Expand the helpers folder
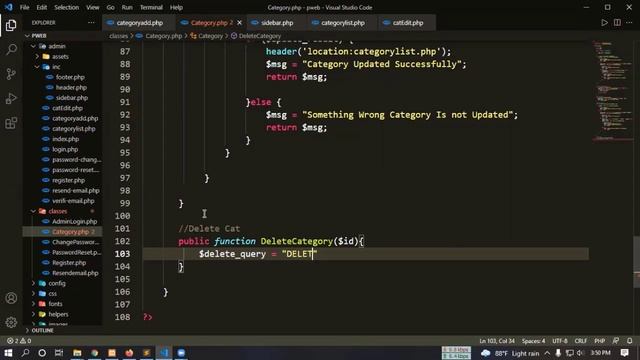 tap(58, 314)
